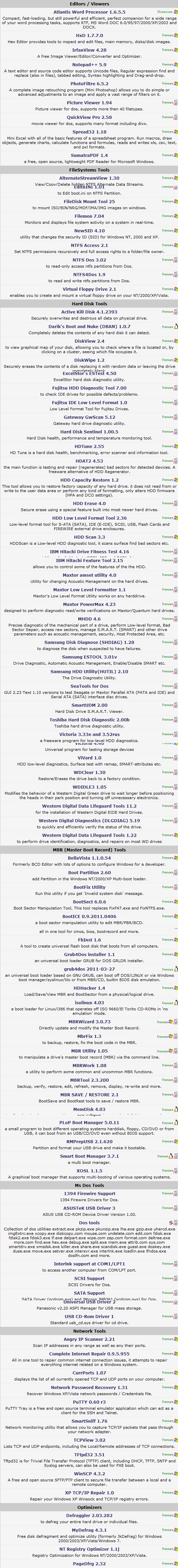Select ViVard 1.0 title
Viewport: 178px width, 1568px height.
click(89, 757)
